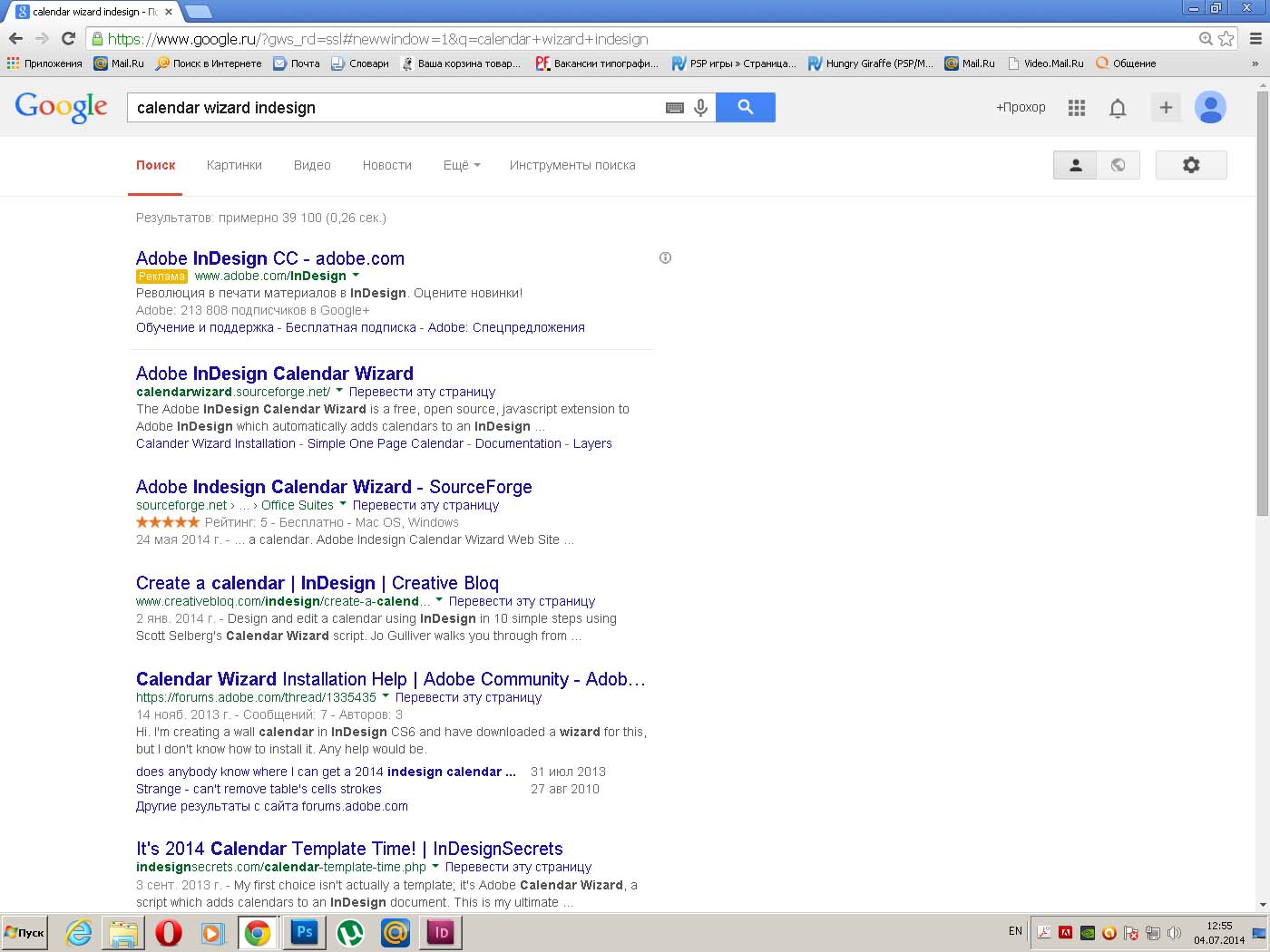Viewport: 1270px width, 952px height.
Task: Open Create a calendar Creative Bloq result
Action: [317, 583]
